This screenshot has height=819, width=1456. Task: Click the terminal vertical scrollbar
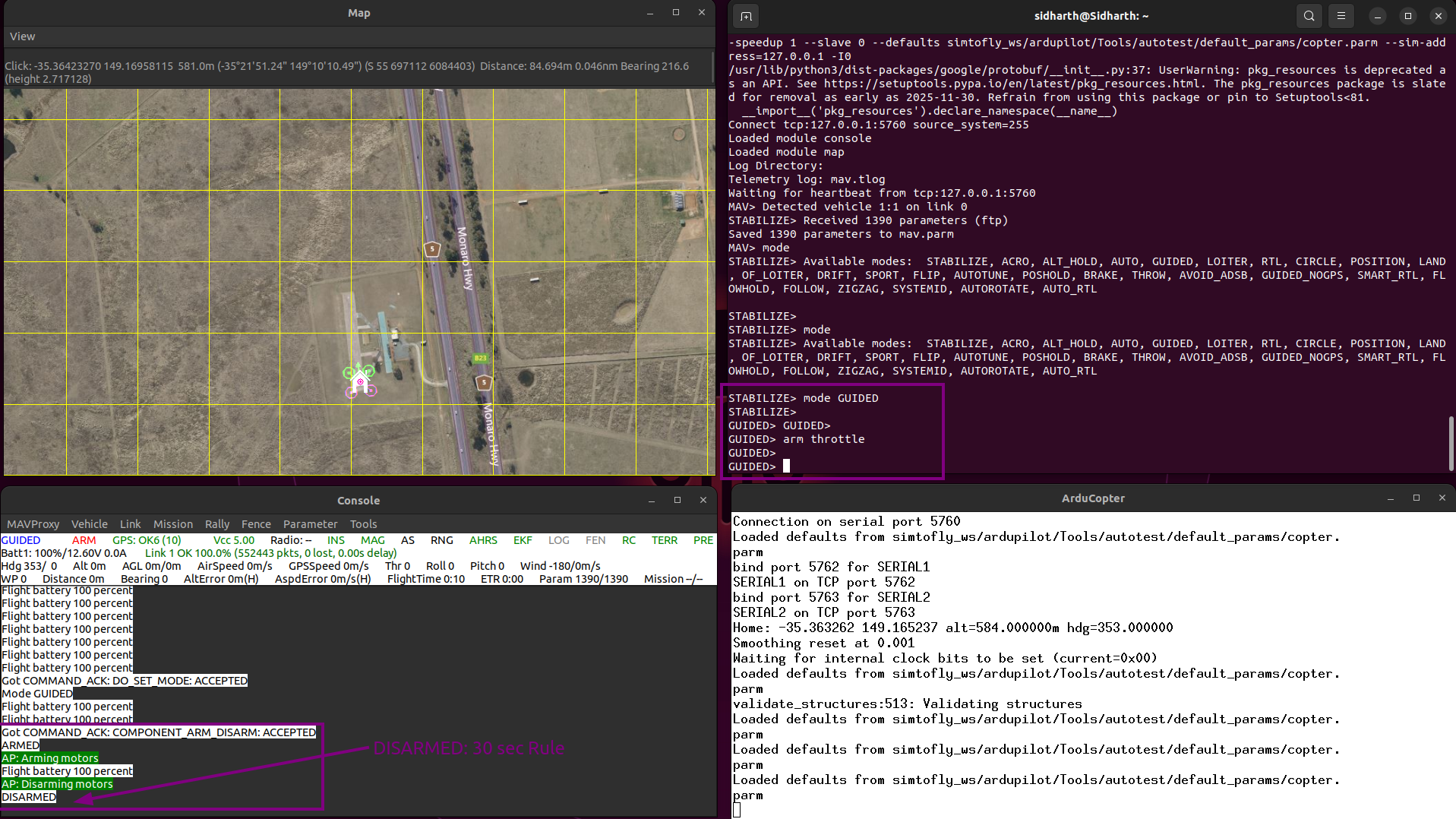1451,443
